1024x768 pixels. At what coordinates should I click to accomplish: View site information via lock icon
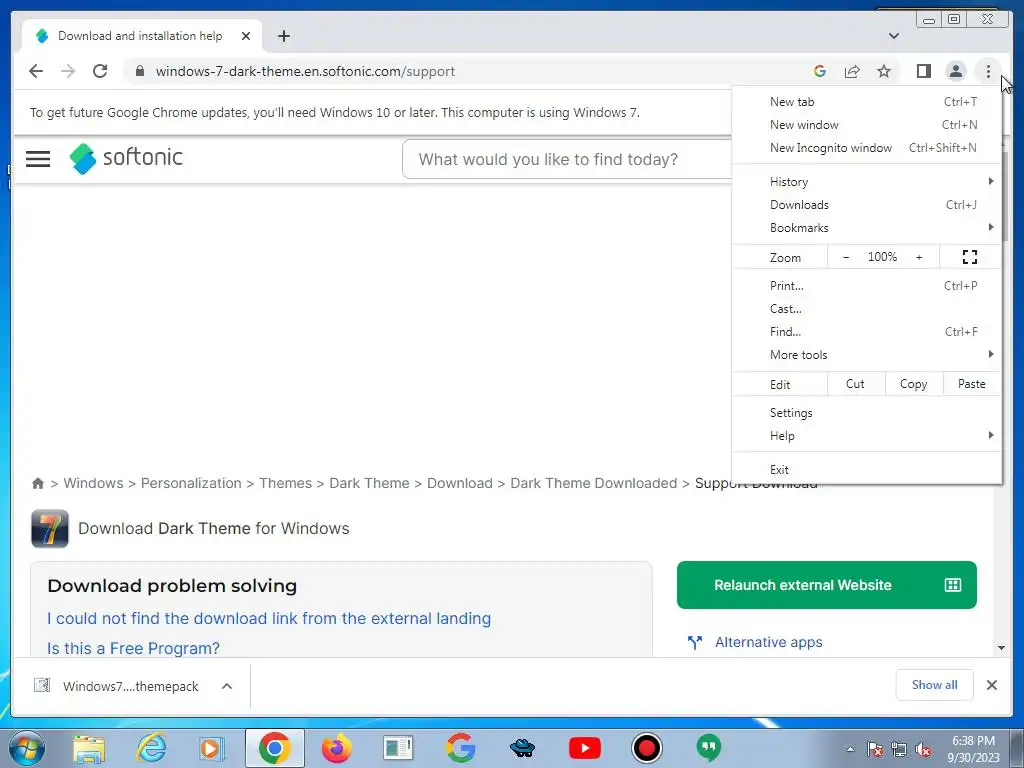point(139,71)
